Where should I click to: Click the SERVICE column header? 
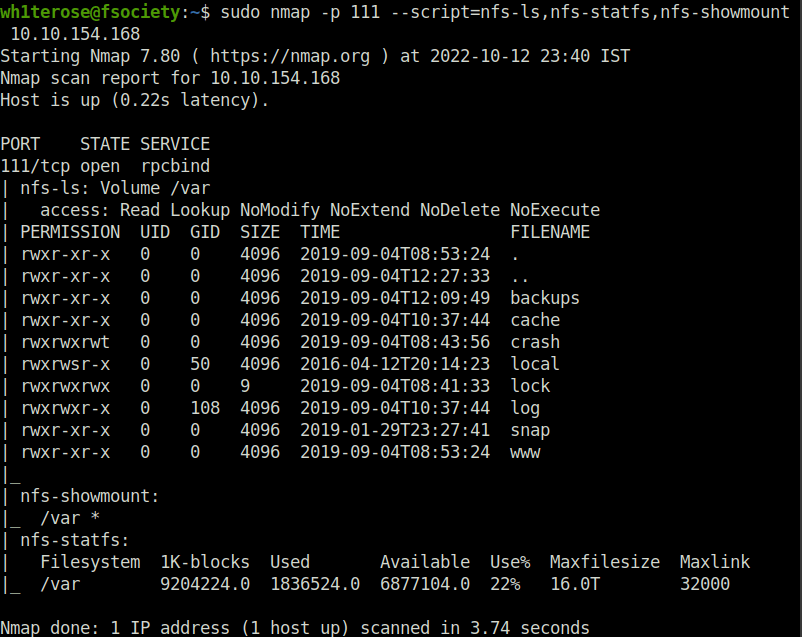pos(175,144)
